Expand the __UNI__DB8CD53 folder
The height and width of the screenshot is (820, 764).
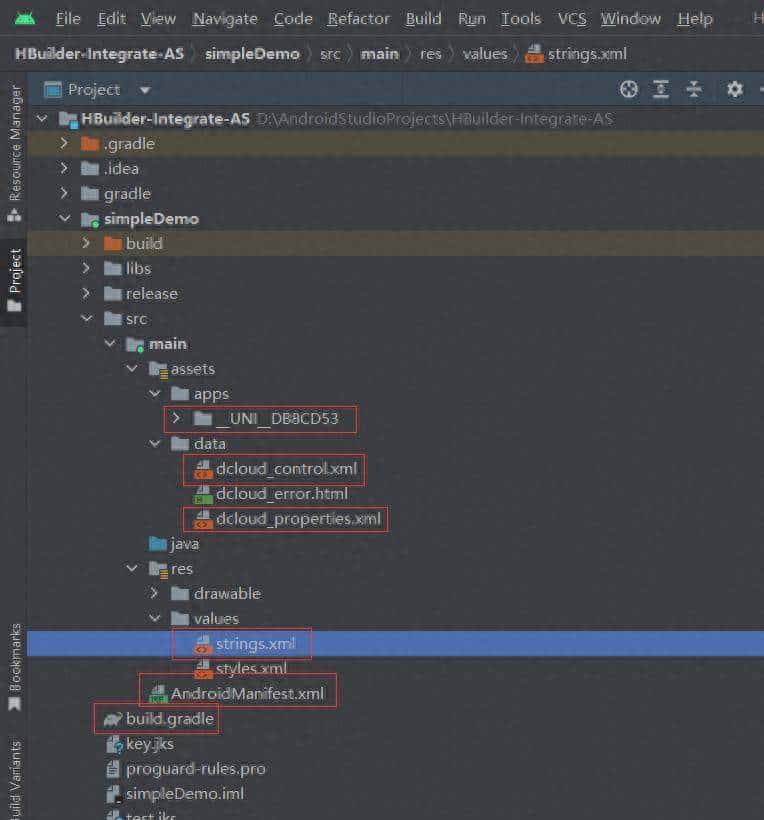176,419
